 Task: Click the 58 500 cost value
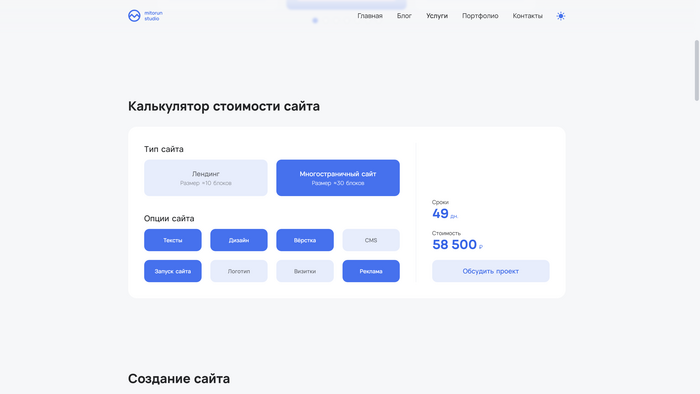(x=454, y=245)
